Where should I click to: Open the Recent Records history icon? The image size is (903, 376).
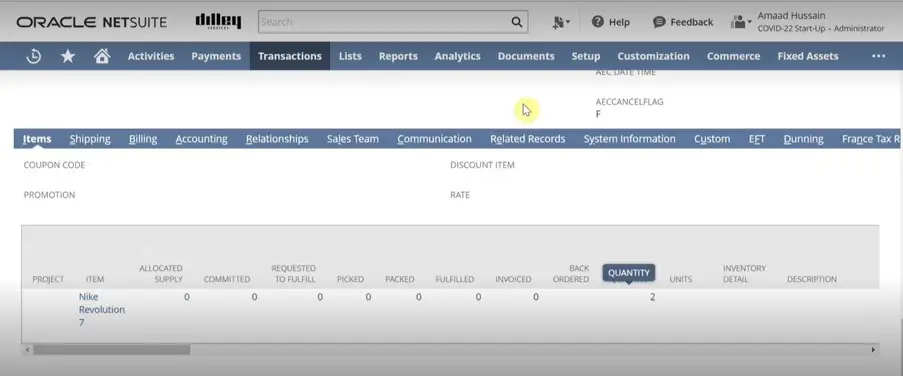pos(33,56)
